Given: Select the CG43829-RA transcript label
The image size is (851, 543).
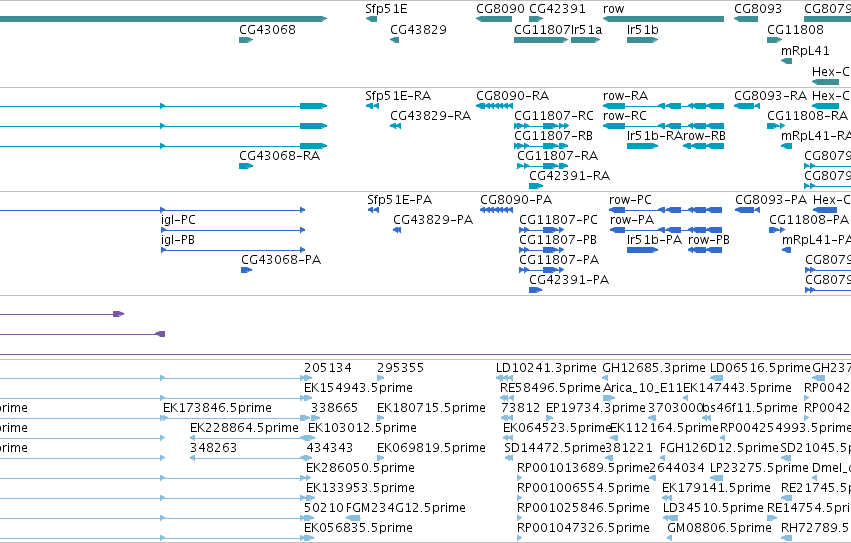Looking at the screenshot, I should [x=430, y=116].
